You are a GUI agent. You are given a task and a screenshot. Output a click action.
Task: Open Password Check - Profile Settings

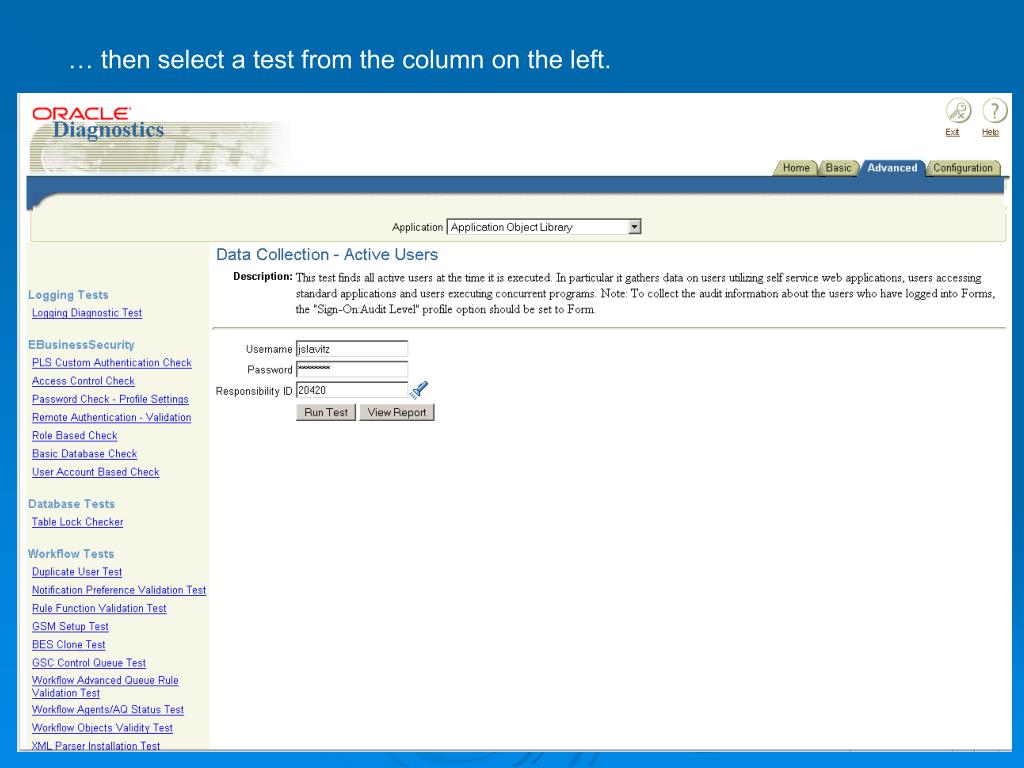[x=110, y=399]
